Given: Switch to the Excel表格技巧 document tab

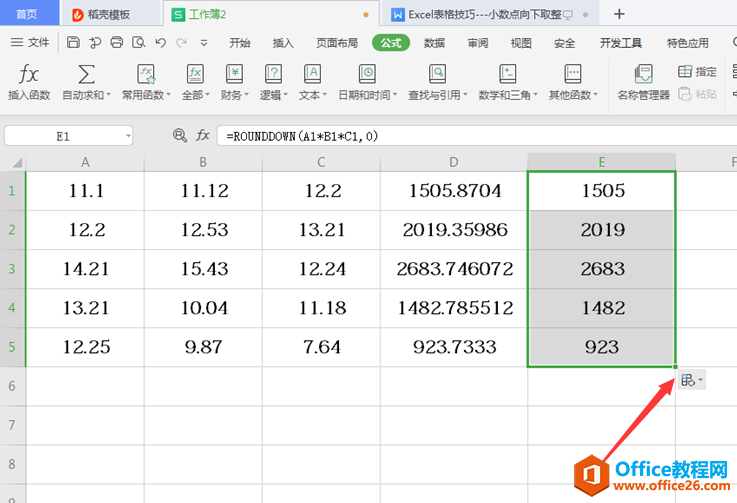Looking at the screenshot, I should click(489, 15).
